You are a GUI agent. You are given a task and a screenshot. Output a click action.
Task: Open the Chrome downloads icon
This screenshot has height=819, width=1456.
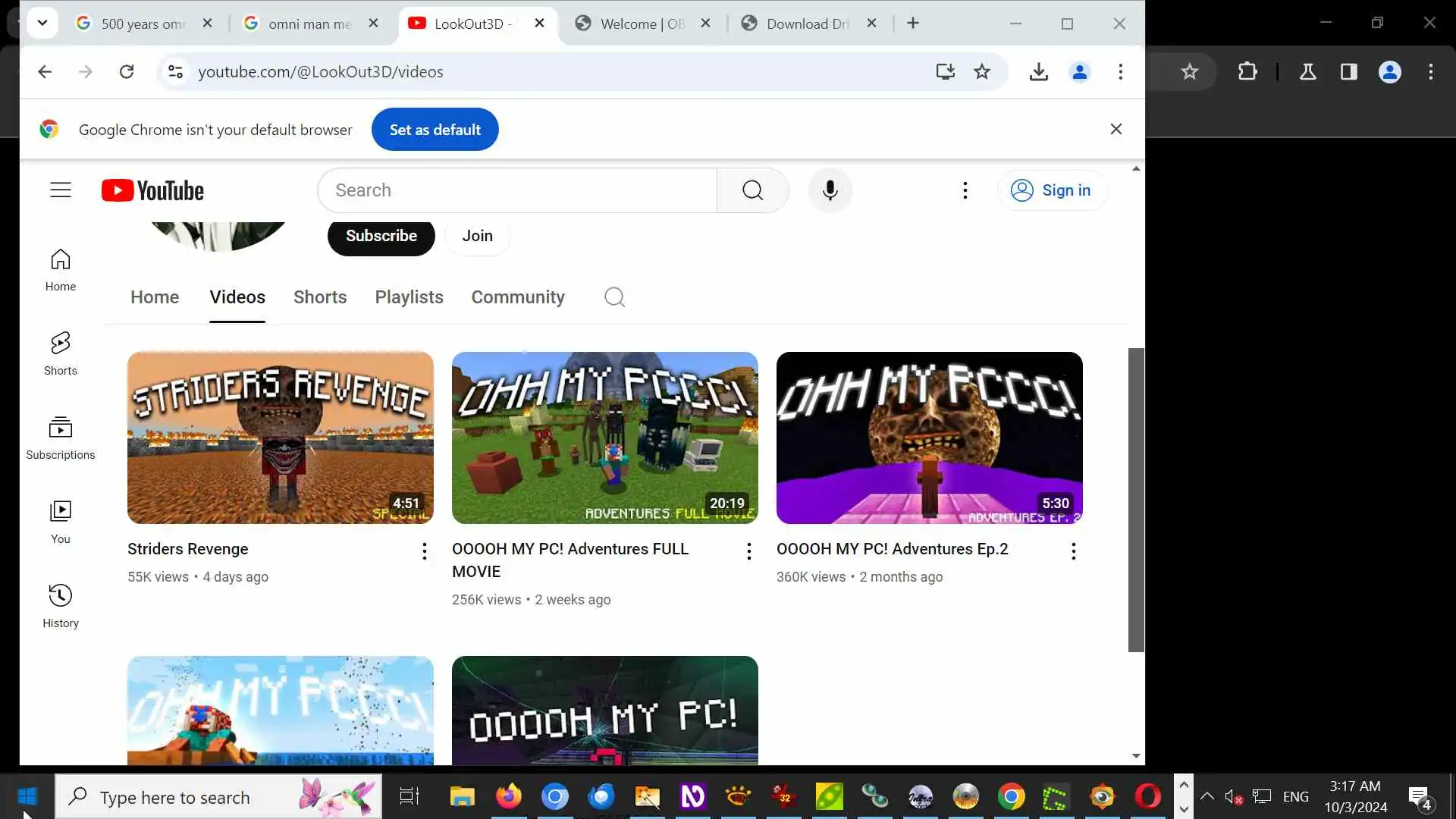[1039, 72]
